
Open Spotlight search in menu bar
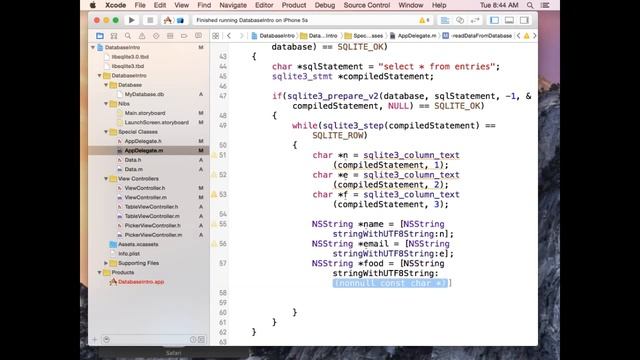tap(530, 5)
